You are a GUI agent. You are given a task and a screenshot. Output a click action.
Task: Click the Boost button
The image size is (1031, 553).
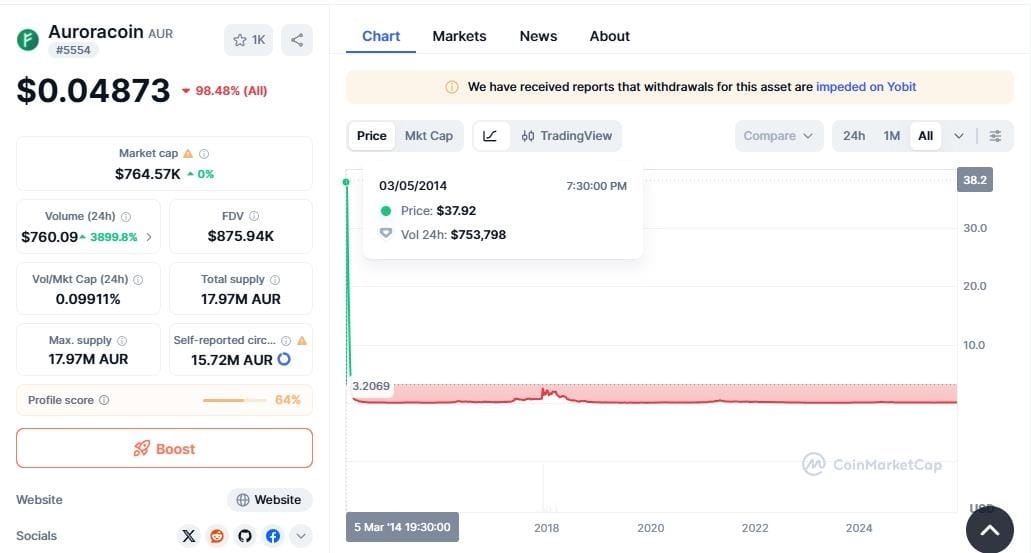tap(164, 449)
